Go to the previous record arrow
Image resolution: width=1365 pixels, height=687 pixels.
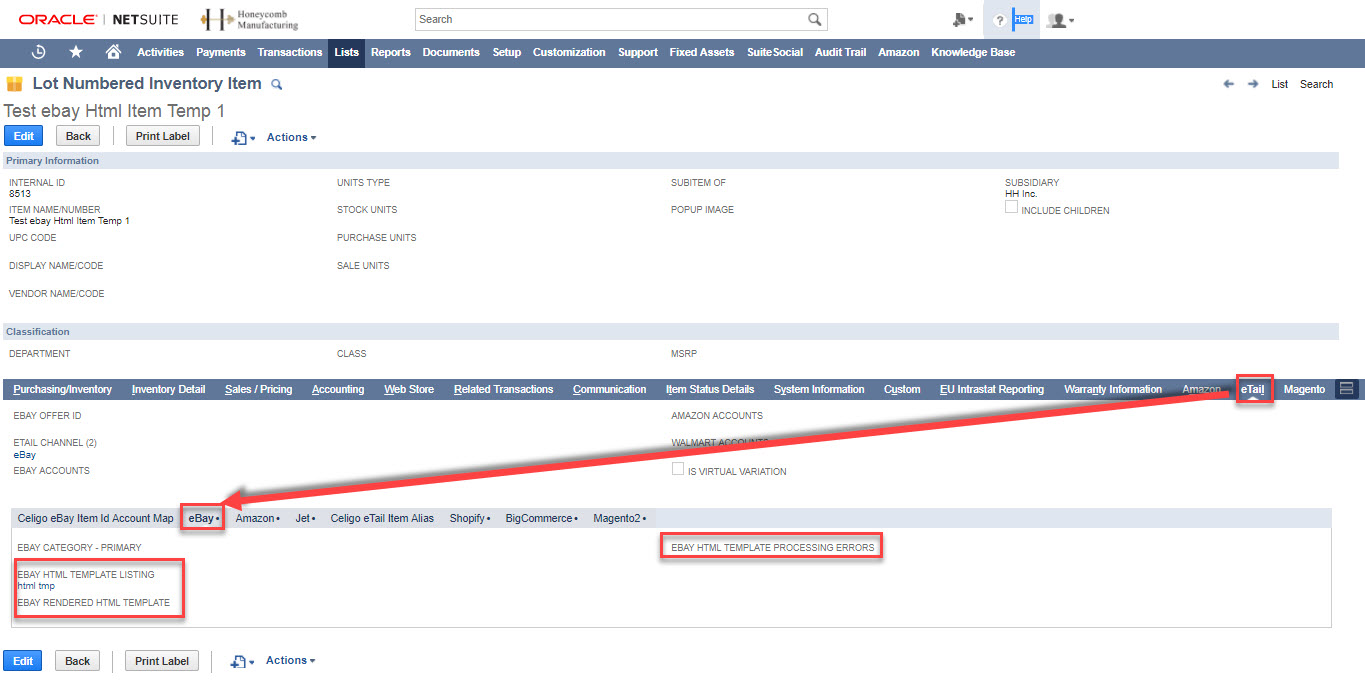coord(1229,84)
